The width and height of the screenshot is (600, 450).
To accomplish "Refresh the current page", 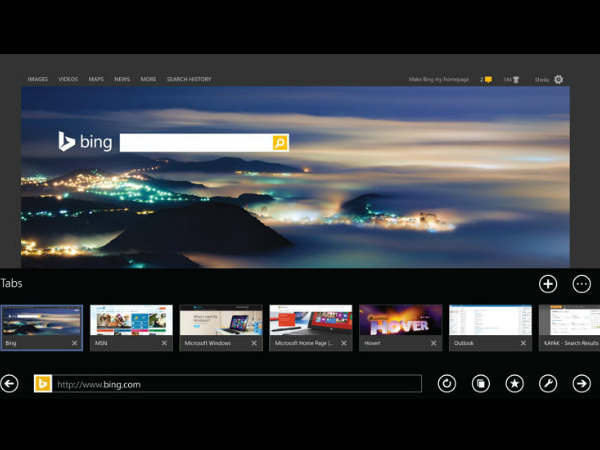I will [447, 383].
